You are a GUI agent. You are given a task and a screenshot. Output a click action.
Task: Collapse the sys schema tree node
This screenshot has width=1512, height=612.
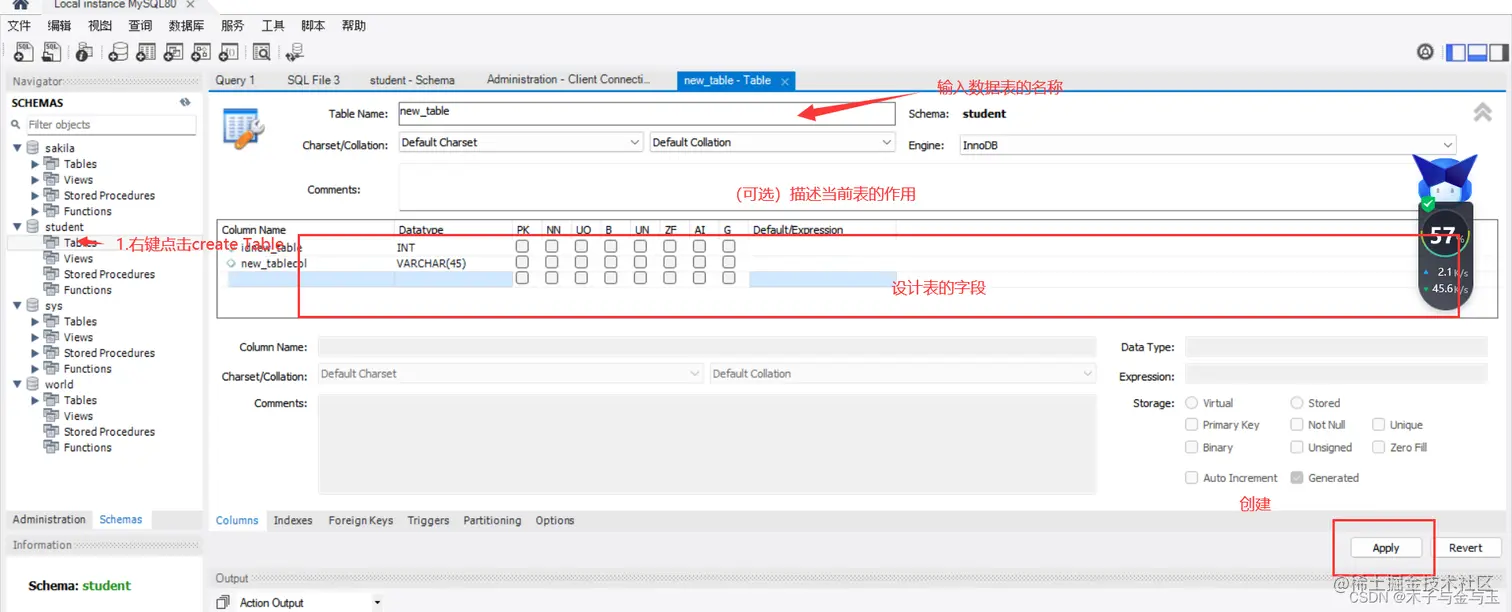tap(17, 305)
